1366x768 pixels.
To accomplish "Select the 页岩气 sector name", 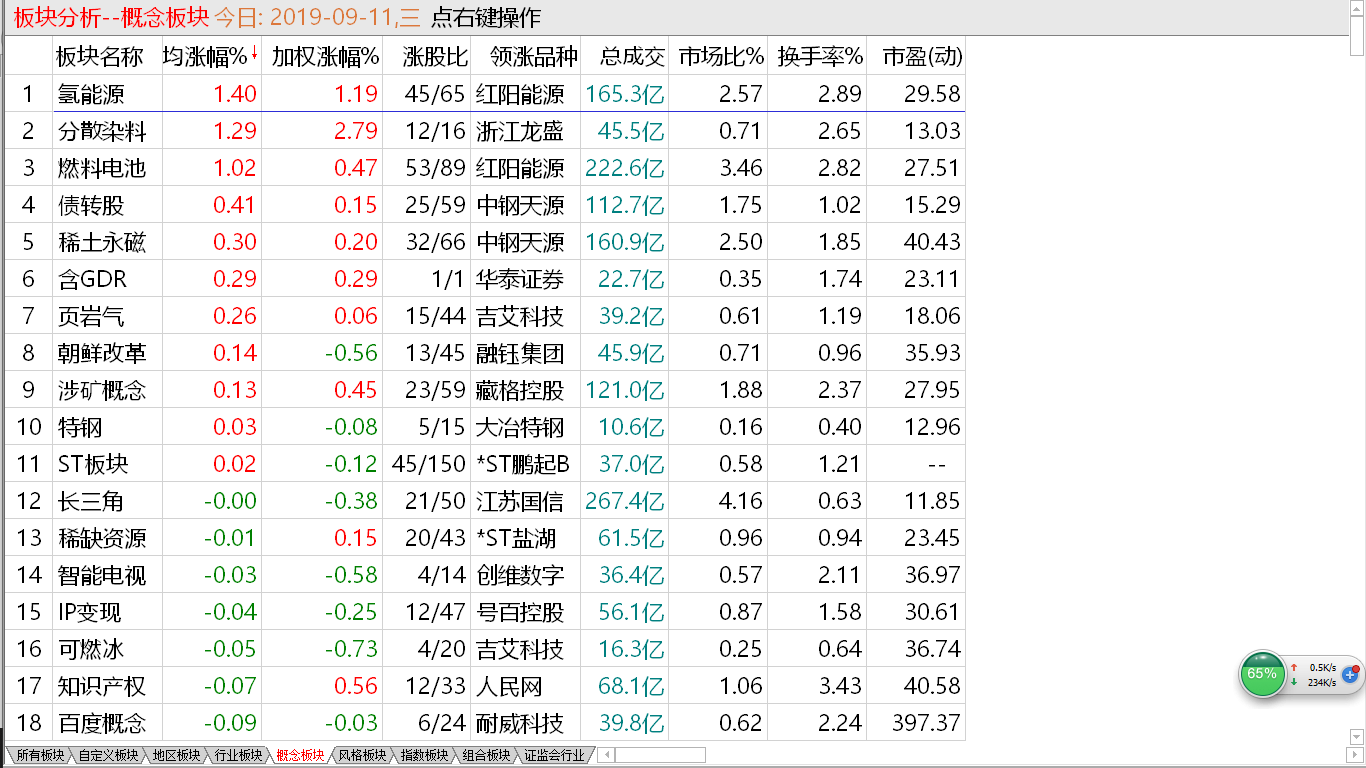I will pyautogui.click(x=90, y=316).
